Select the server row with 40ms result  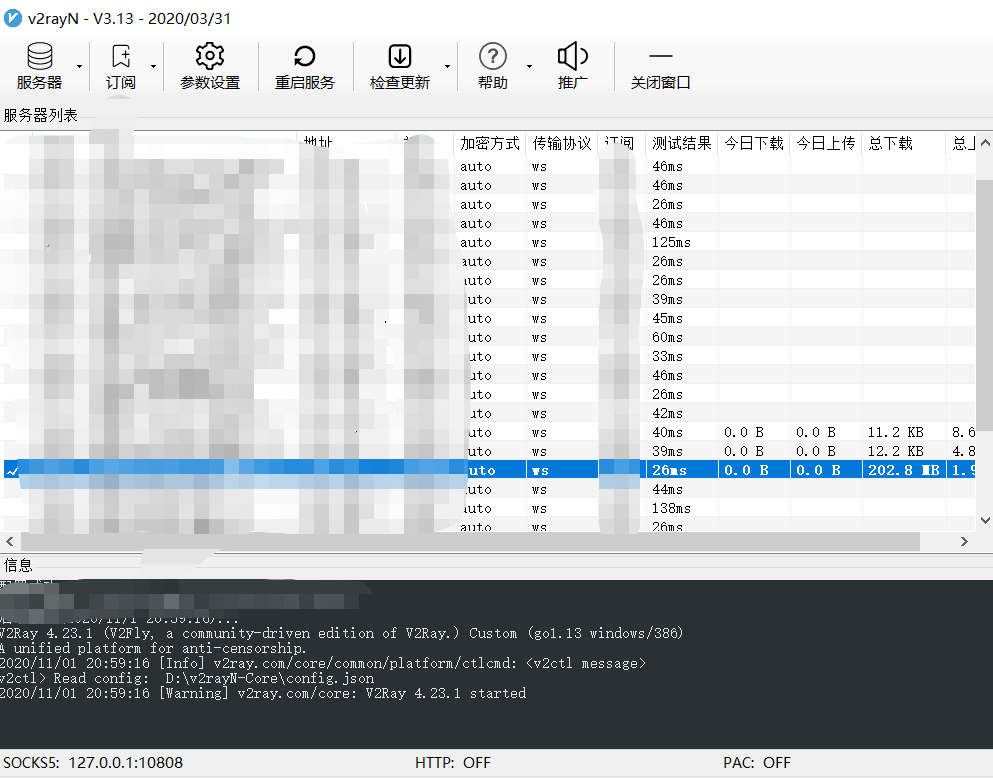coord(488,432)
